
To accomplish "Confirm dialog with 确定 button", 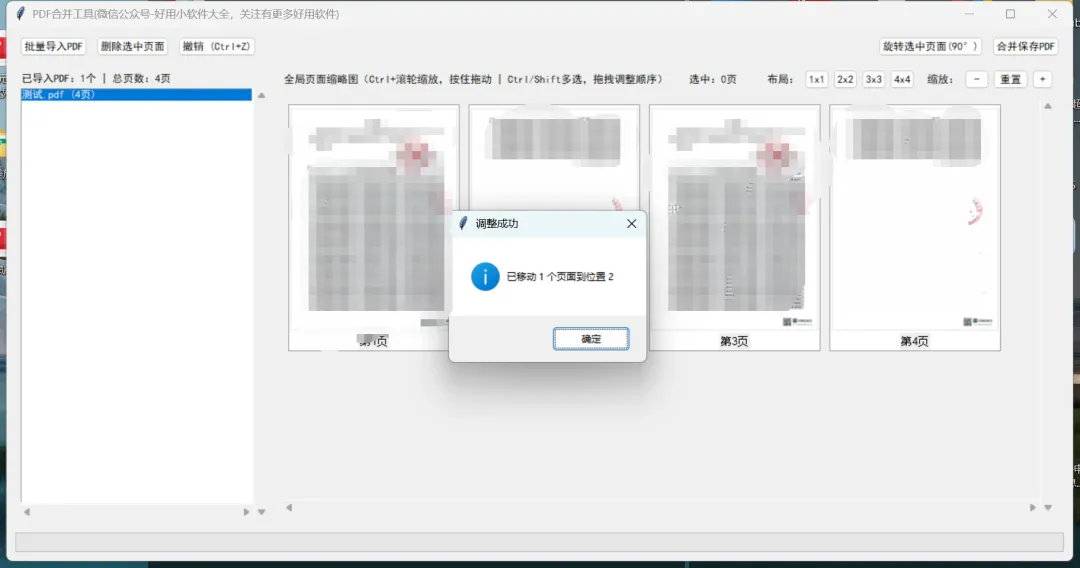I will tap(591, 339).
